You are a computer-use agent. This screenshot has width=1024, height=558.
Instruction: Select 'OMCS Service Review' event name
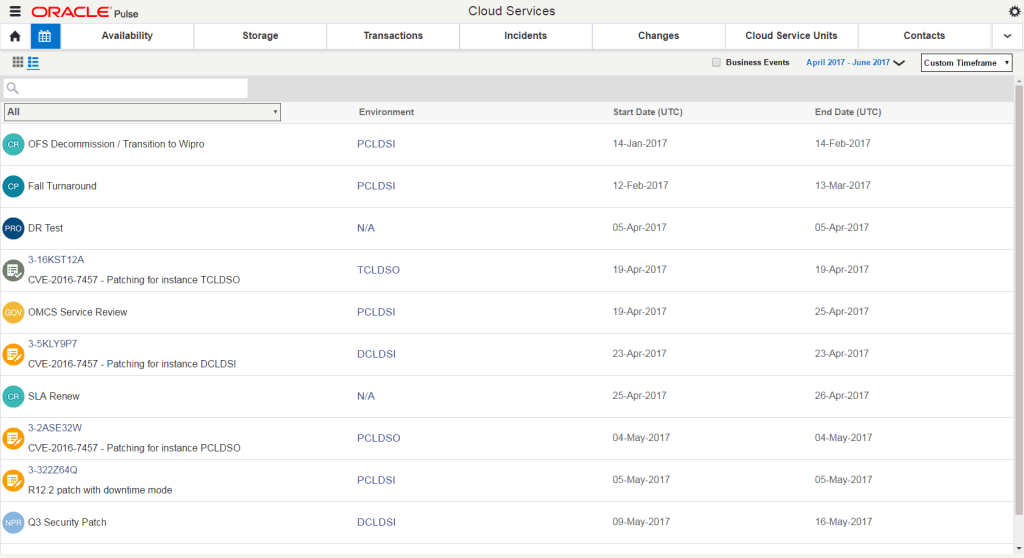coord(78,312)
